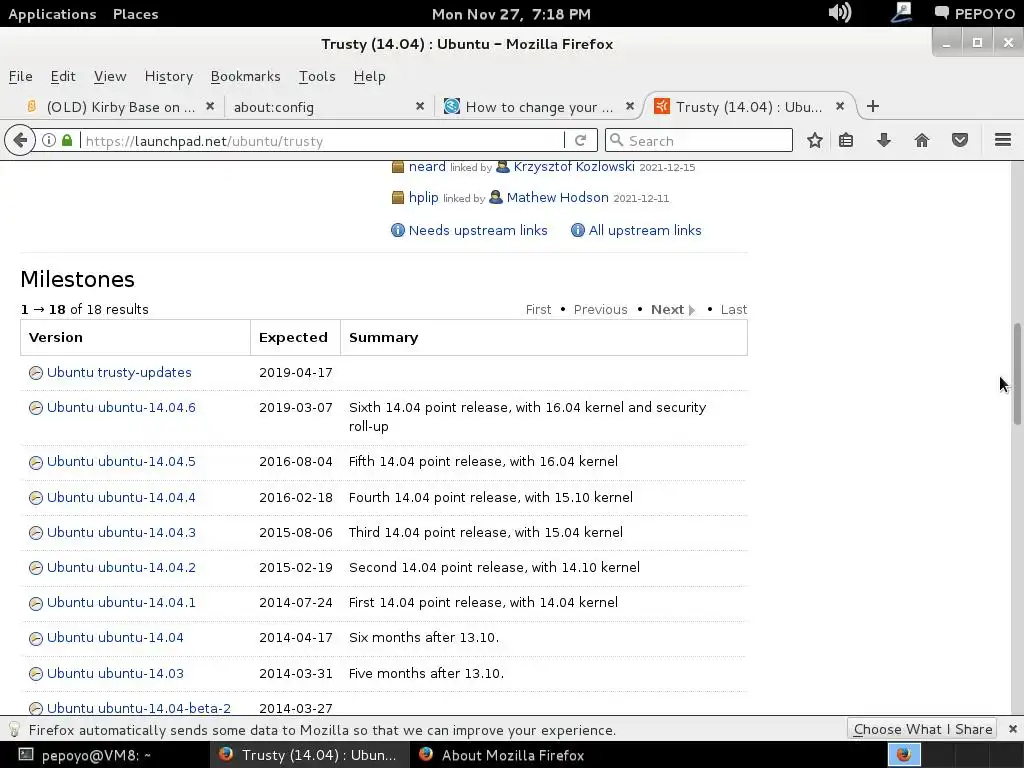Click the Choose What I Share button
Image resolution: width=1024 pixels, height=768 pixels.
pos(922,729)
